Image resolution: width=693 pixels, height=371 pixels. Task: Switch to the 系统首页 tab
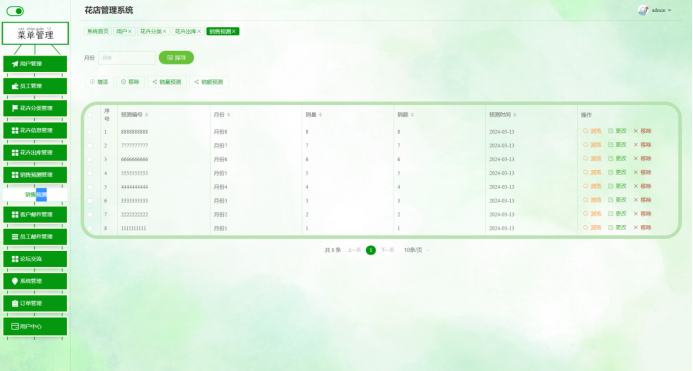(x=97, y=31)
